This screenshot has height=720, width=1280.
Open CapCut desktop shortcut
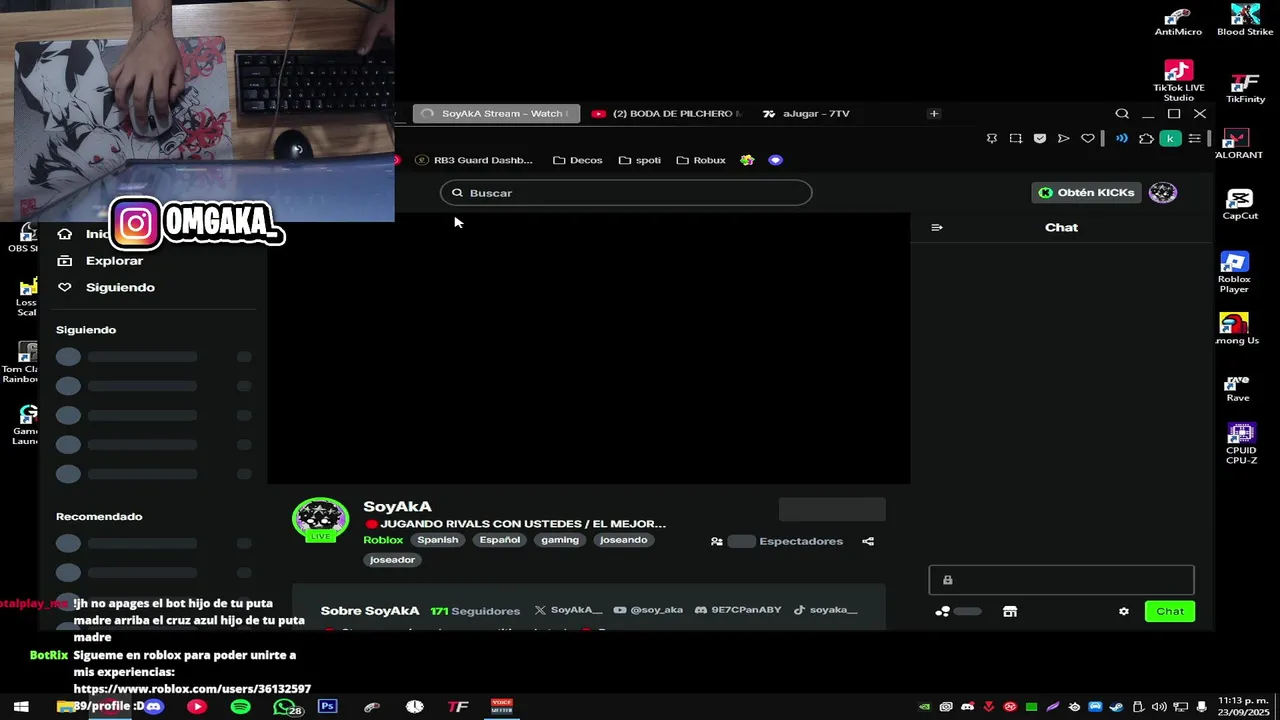tap(1240, 205)
